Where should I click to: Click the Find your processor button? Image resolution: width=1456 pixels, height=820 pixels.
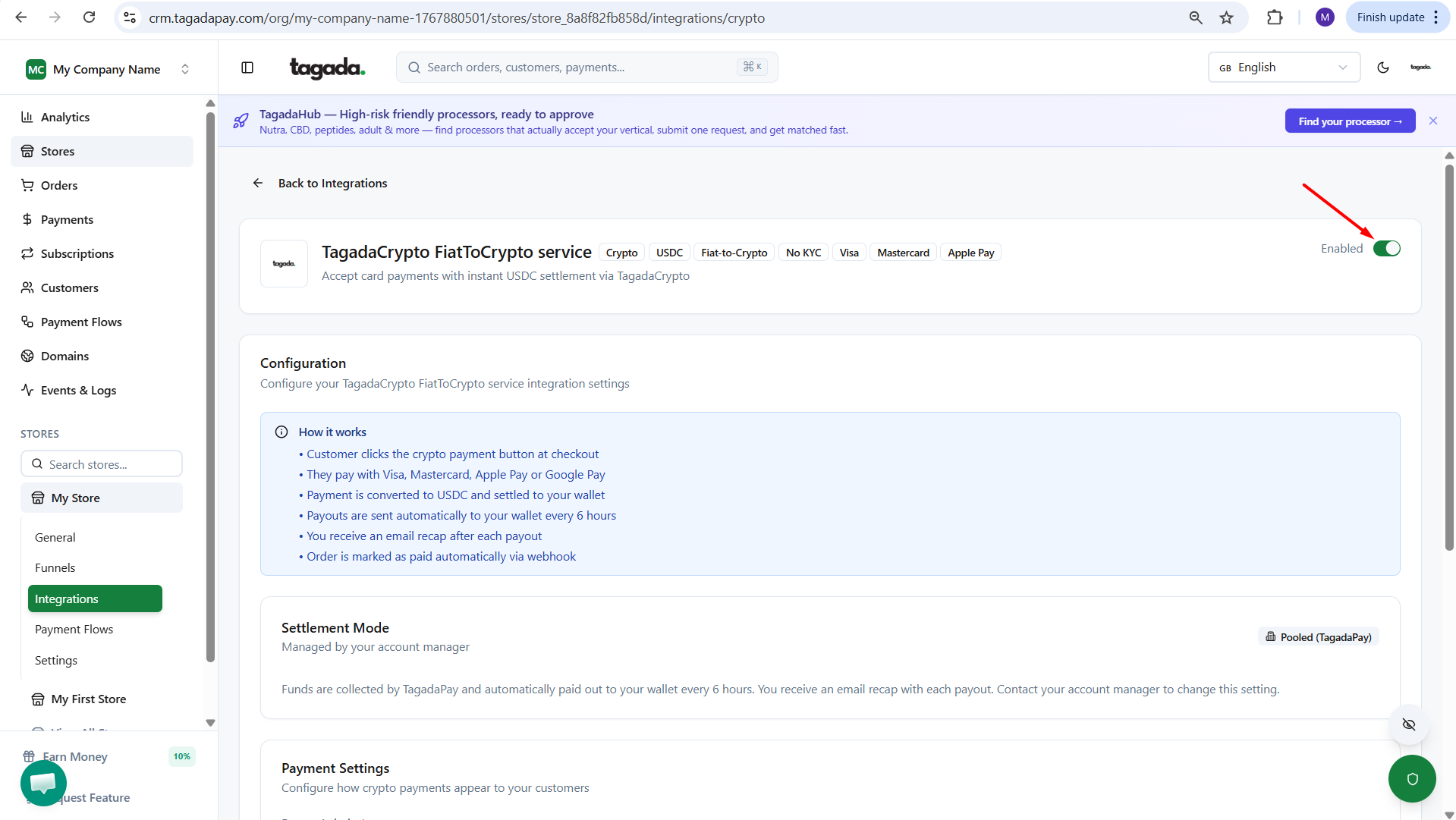click(x=1349, y=121)
